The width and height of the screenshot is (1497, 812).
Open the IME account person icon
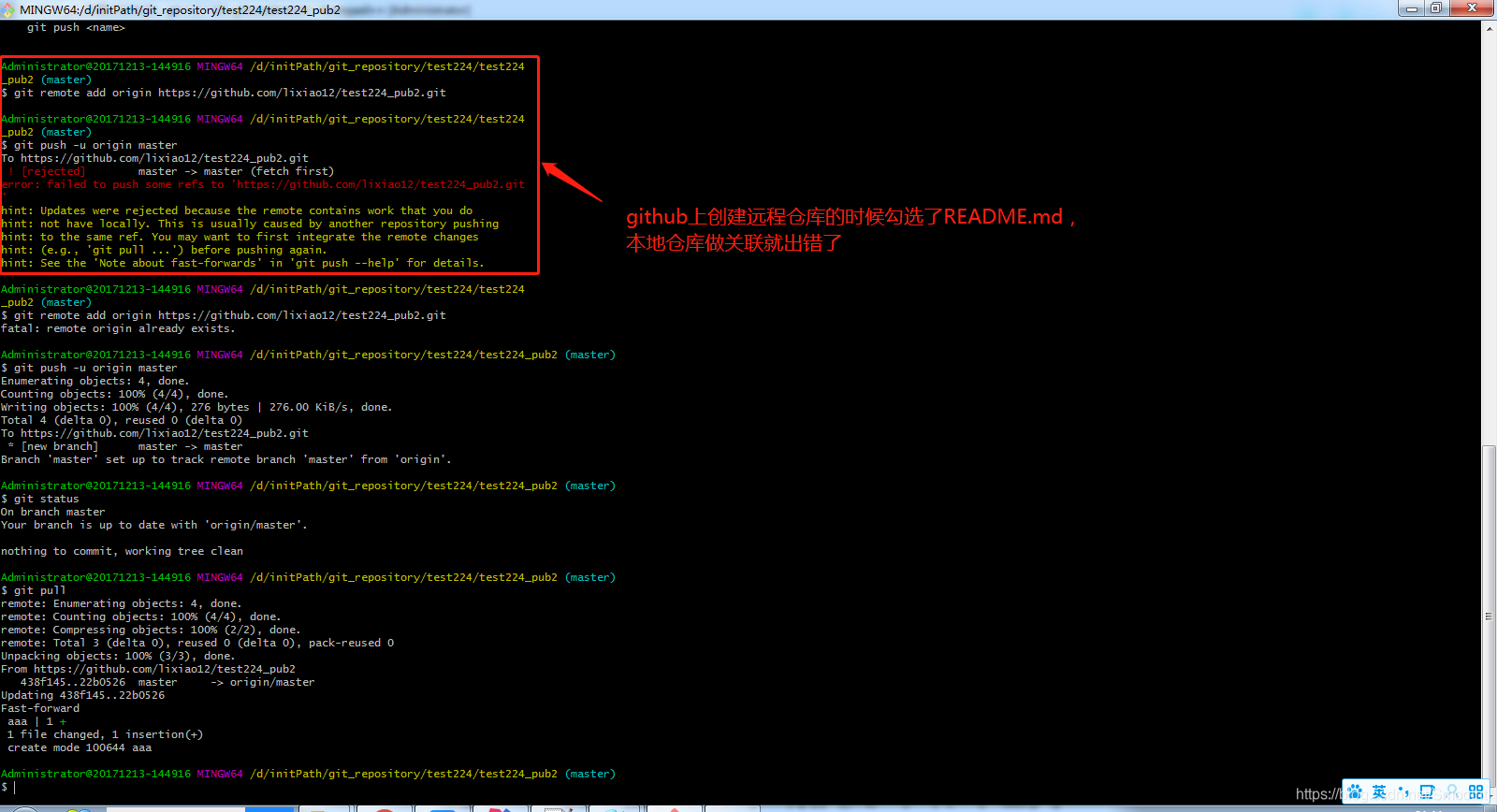point(1451,791)
